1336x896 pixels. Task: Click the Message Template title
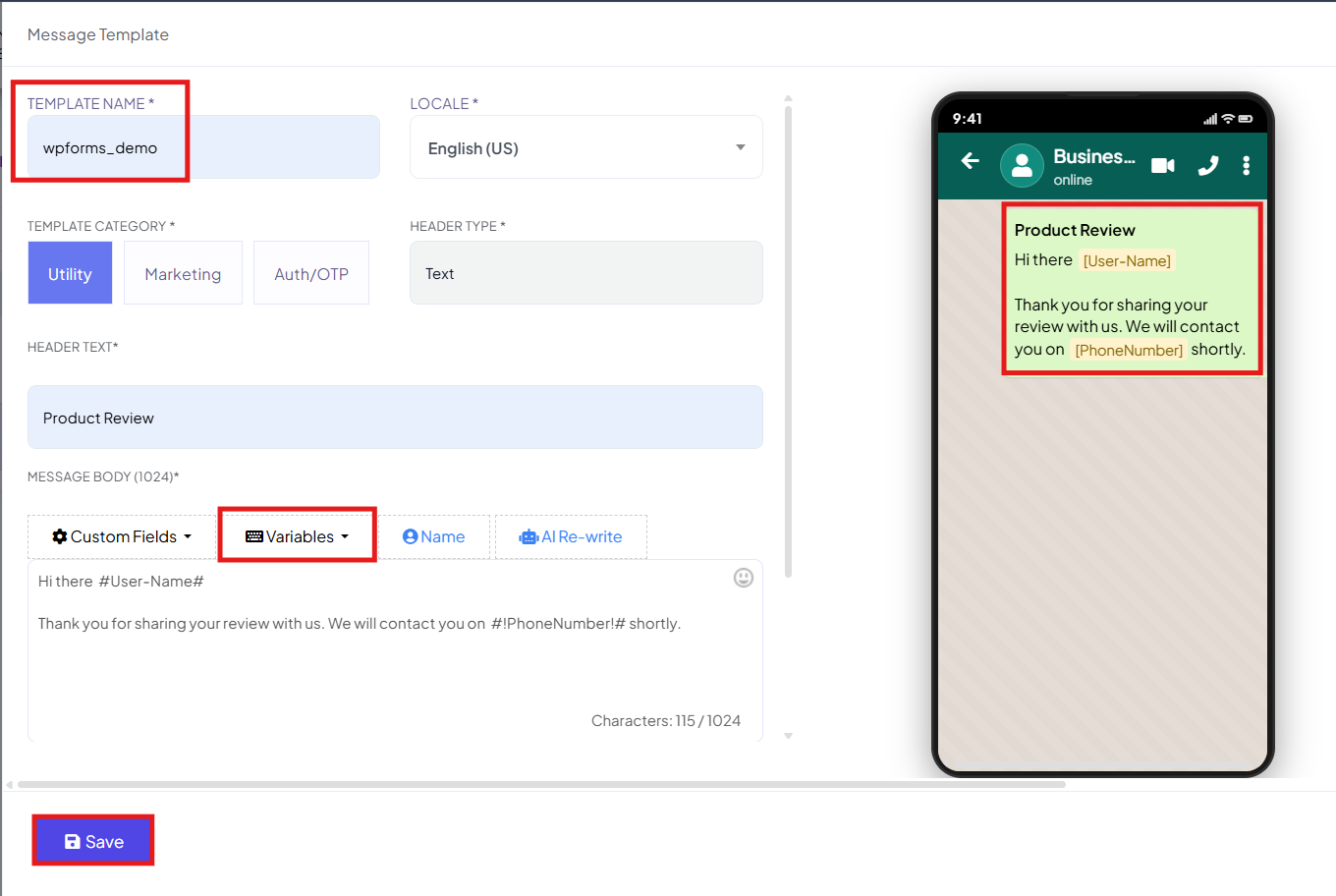pos(98,34)
